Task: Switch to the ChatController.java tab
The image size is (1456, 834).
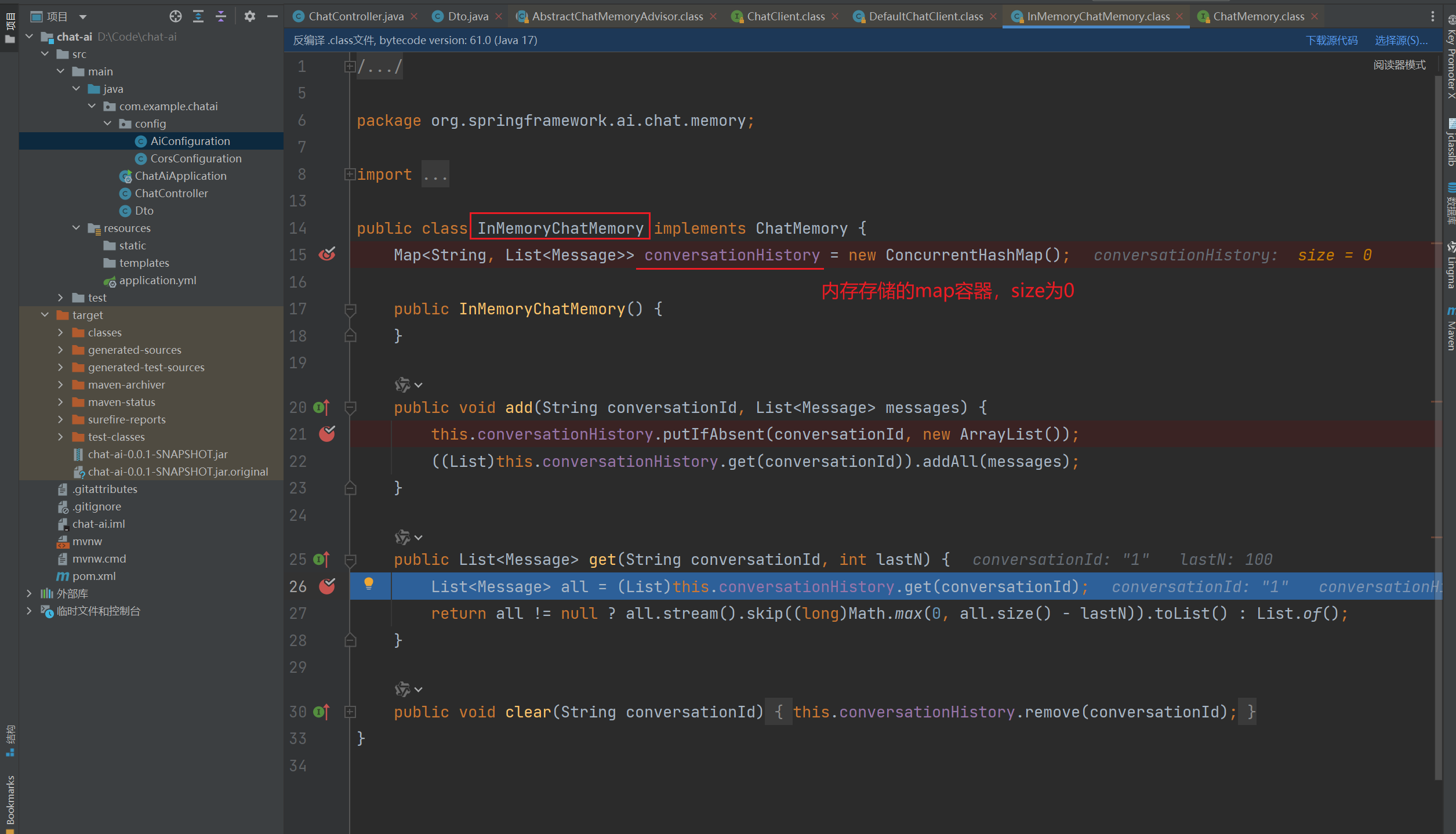Action: point(355,16)
